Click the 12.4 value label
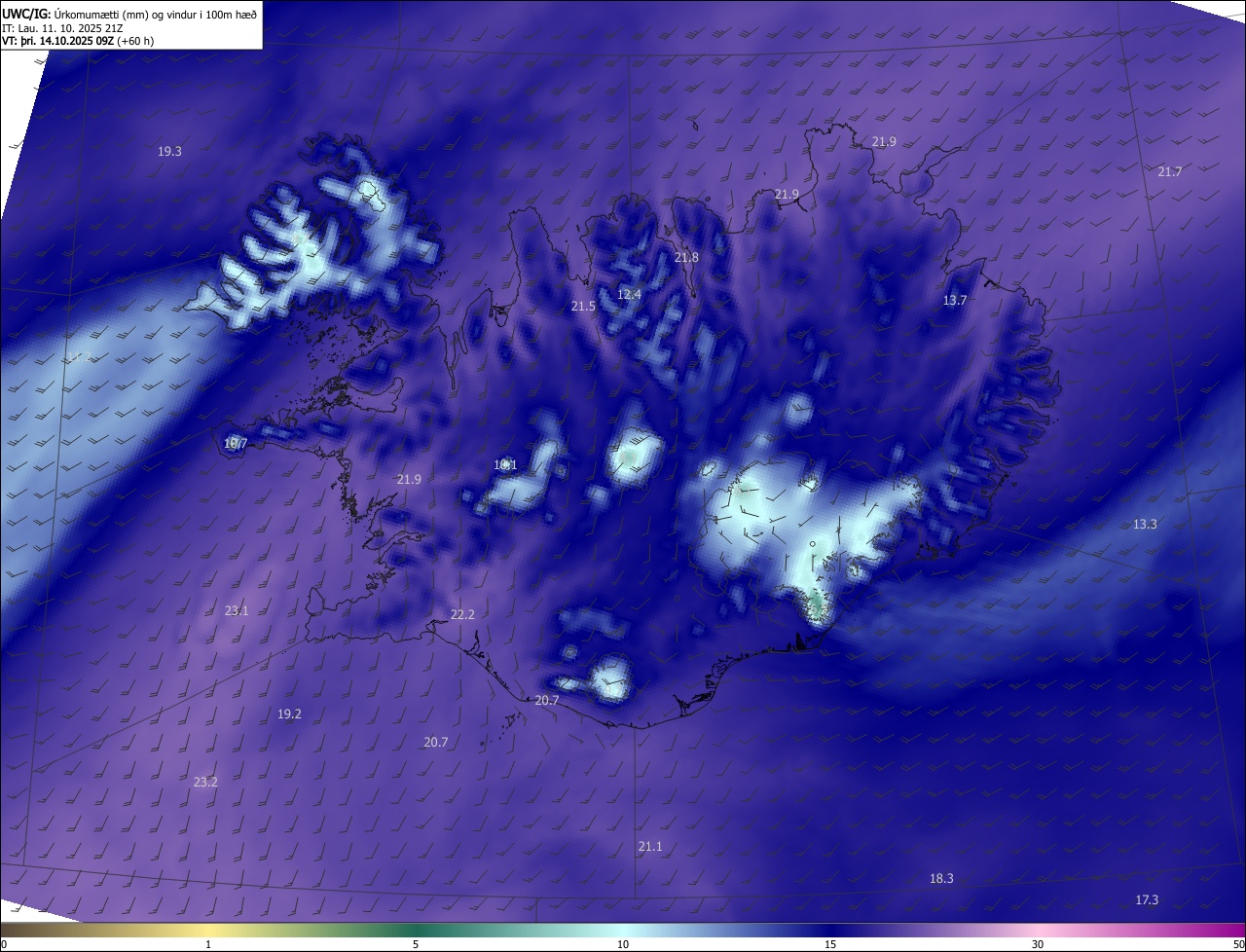 click(x=630, y=294)
